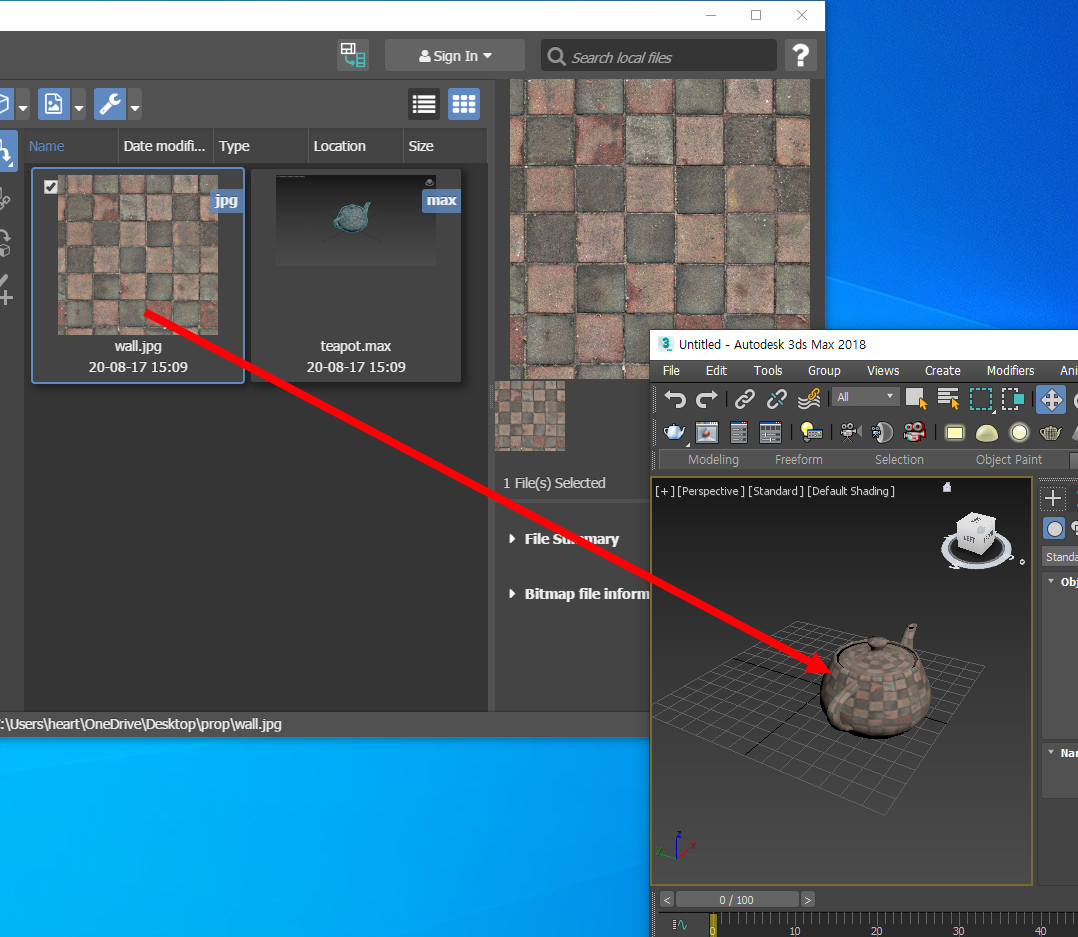
Task: Switch to the Modeling ribbon tab
Action: click(x=713, y=460)
